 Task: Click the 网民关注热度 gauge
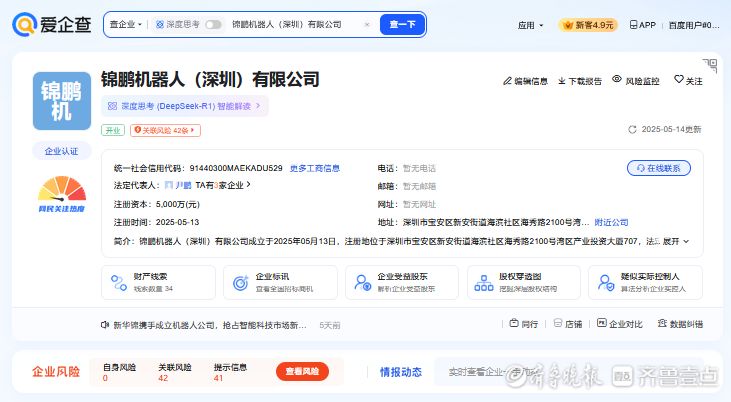point(62,194)
